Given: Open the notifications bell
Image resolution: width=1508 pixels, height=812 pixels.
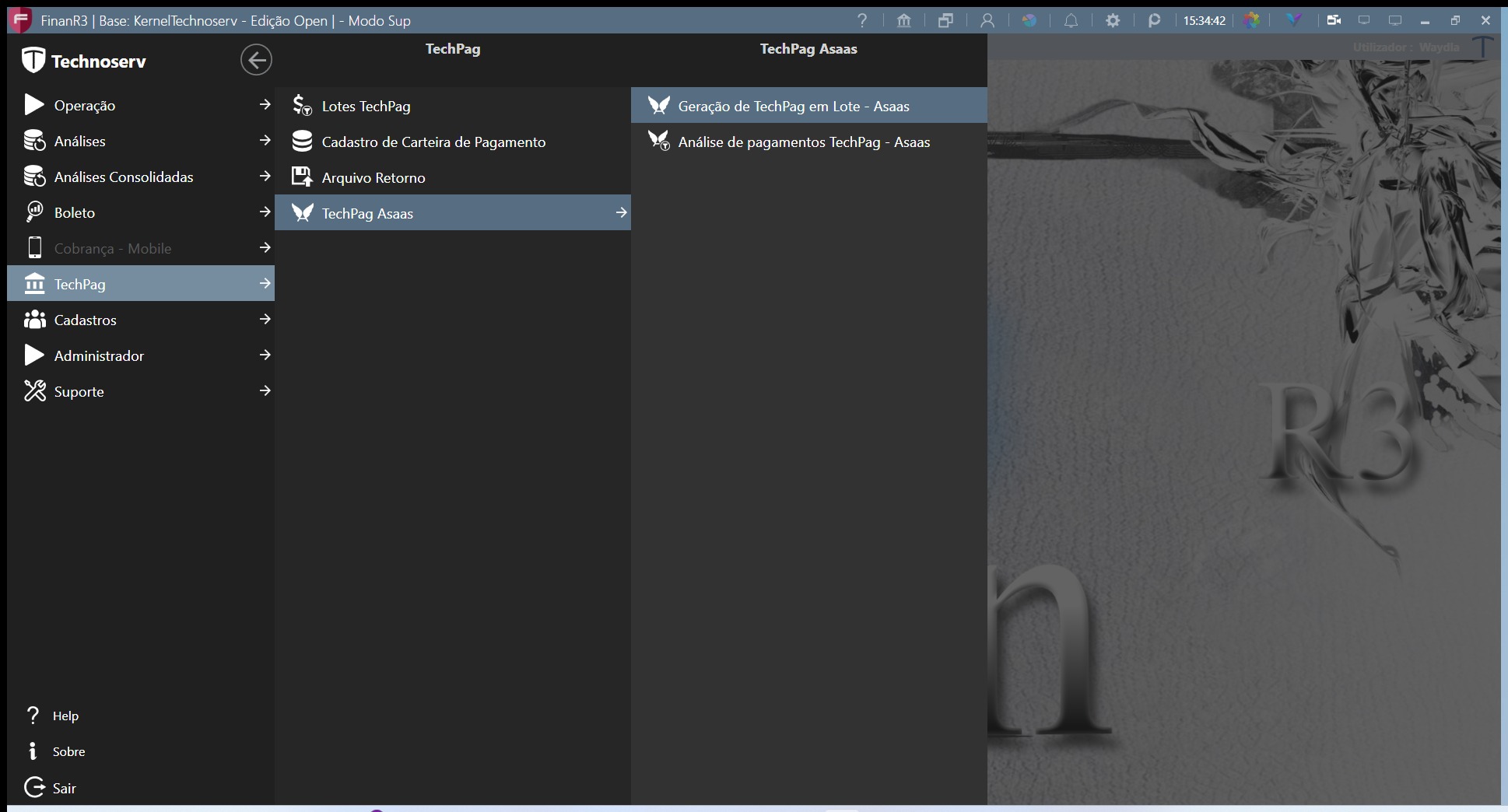Looking at the screenshot, I should (1071, 20).
